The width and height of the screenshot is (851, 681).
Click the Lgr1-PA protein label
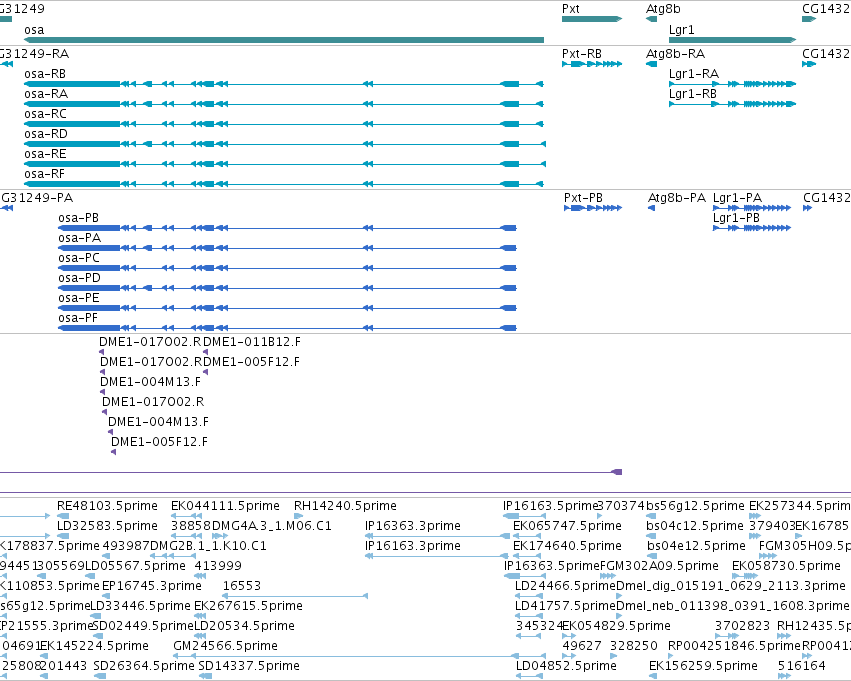[737, 198]
